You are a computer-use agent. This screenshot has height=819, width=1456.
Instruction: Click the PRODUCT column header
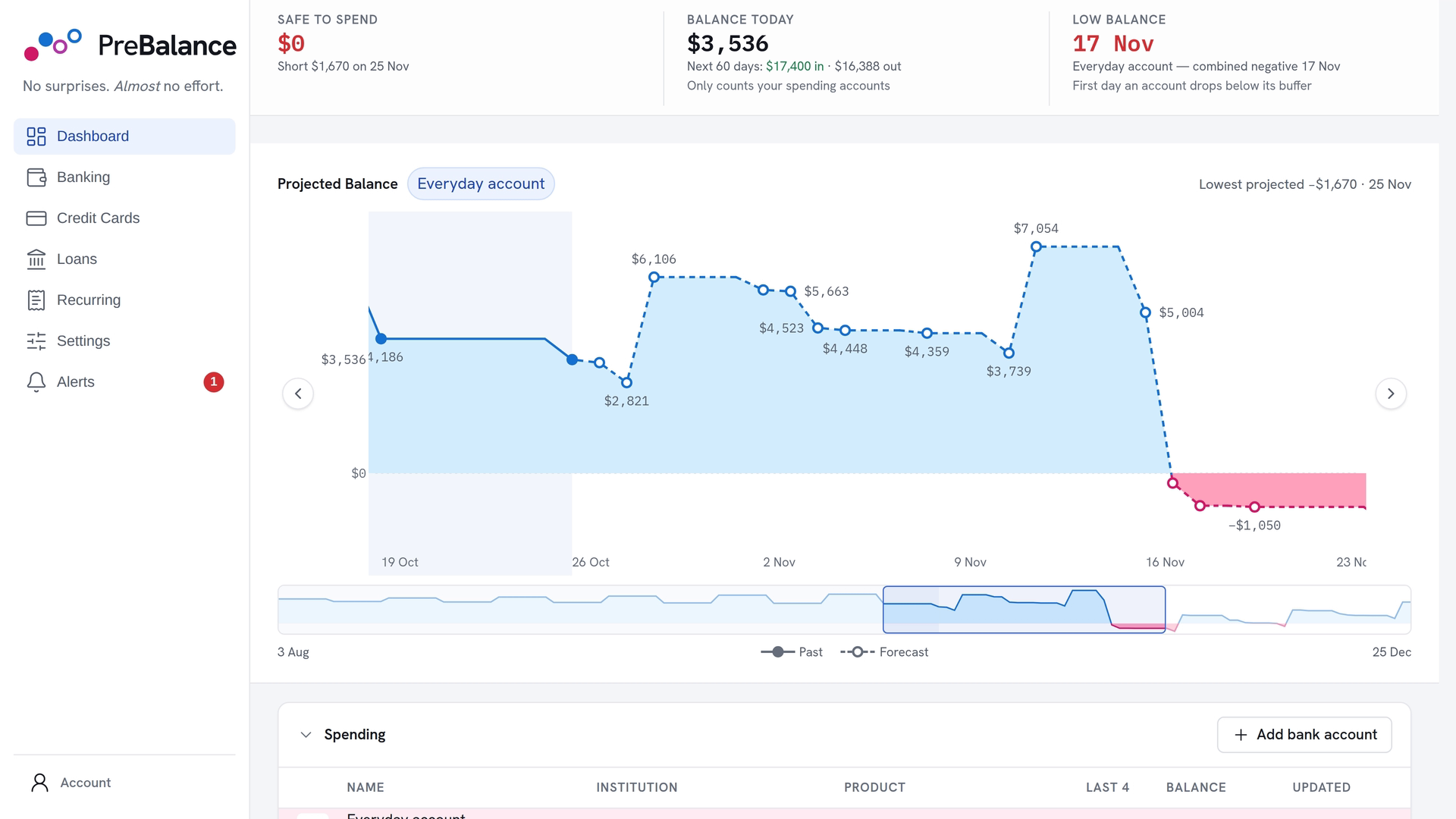click(x=874, y=787)
